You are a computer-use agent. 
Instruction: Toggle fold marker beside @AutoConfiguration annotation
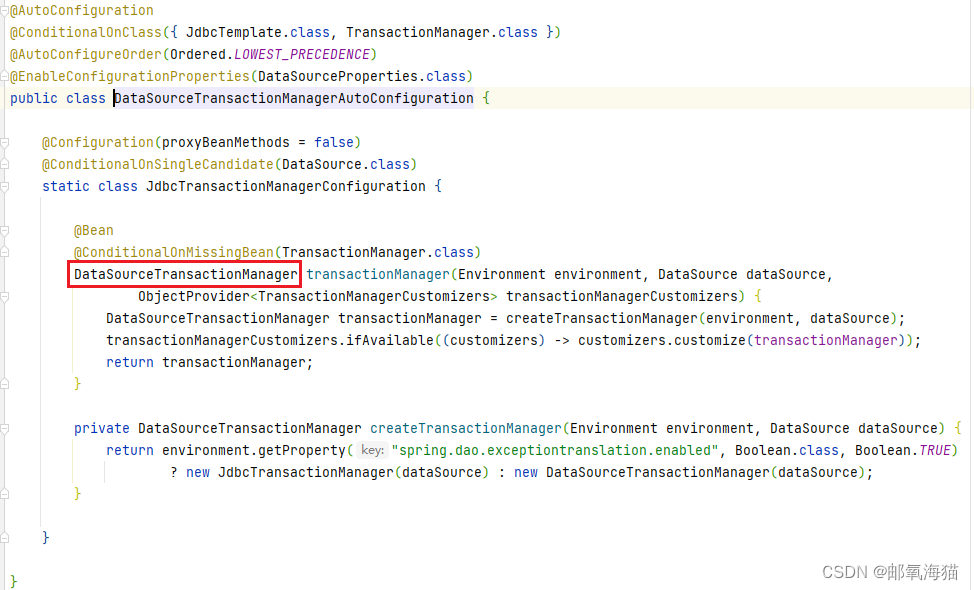coord(4,11)
